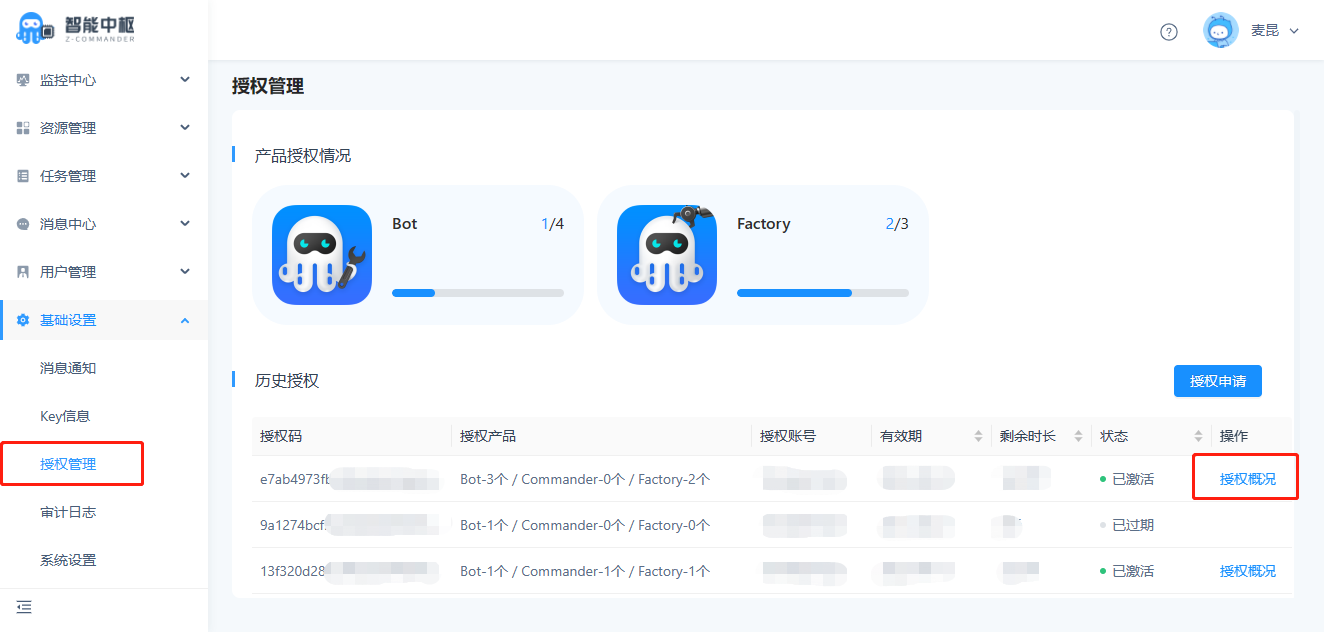Viewport: 1324px width, 632px height.
Task: Open the 麦昆 user dropdown arrow
Action: (1294, 31)
